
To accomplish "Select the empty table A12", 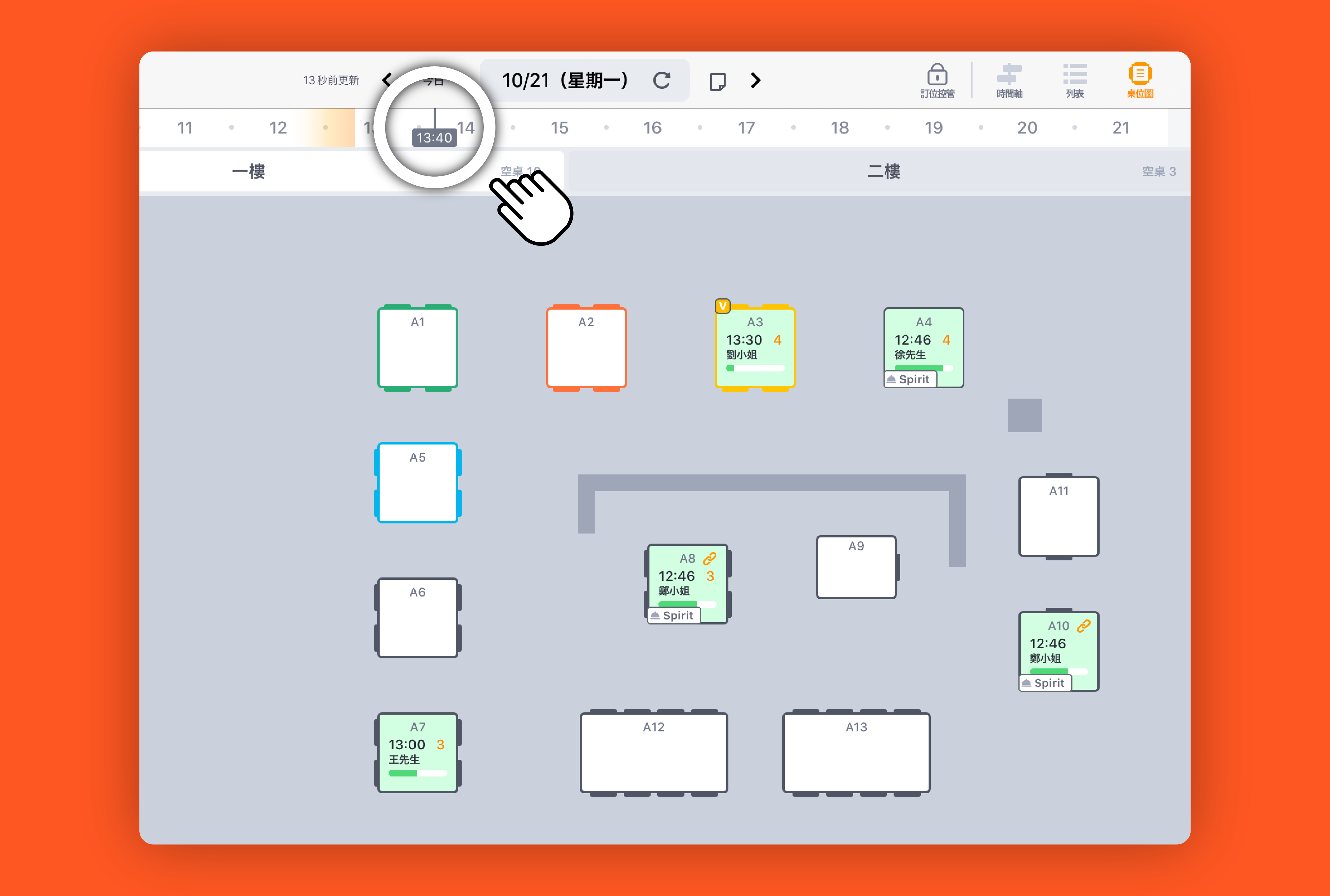I will [x=654, y=753].
